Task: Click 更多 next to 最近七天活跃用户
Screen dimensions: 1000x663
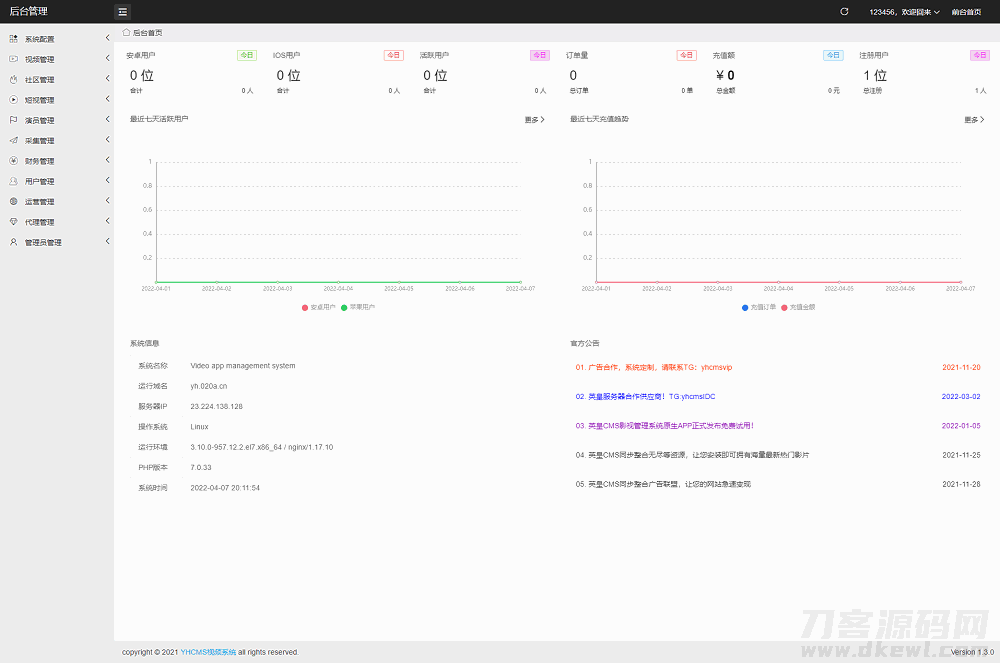Action: 534,120
